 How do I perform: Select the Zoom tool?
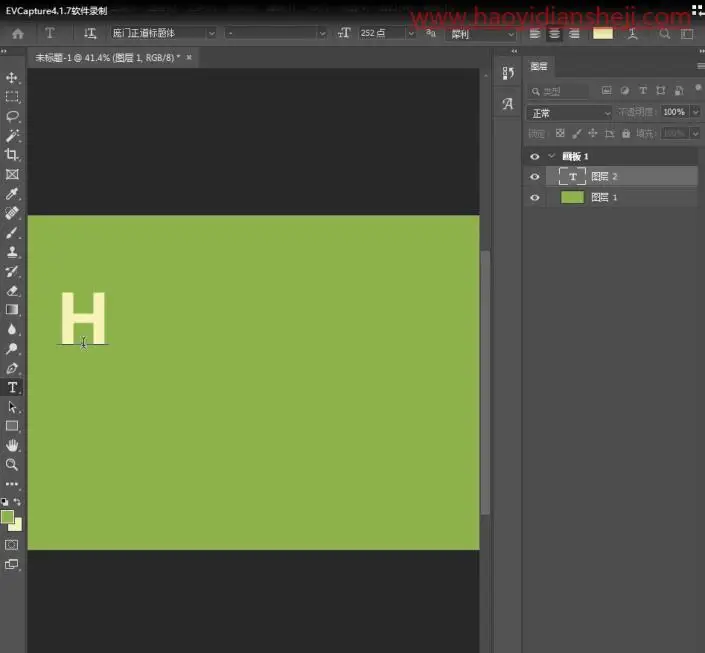coord(12,464)
